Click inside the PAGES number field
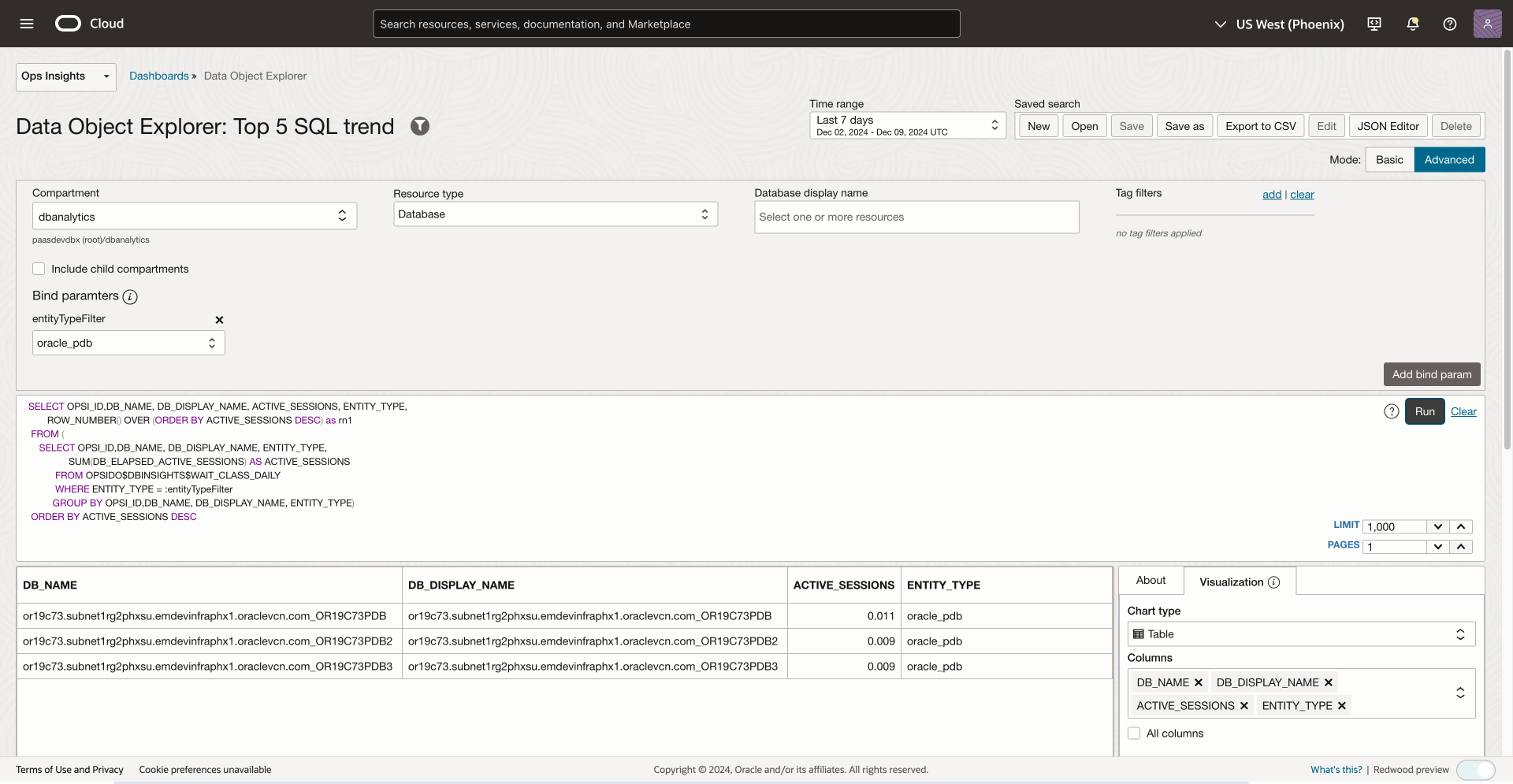The height and width of the screenshot is (784, 1513). (x=1395, y=546)
